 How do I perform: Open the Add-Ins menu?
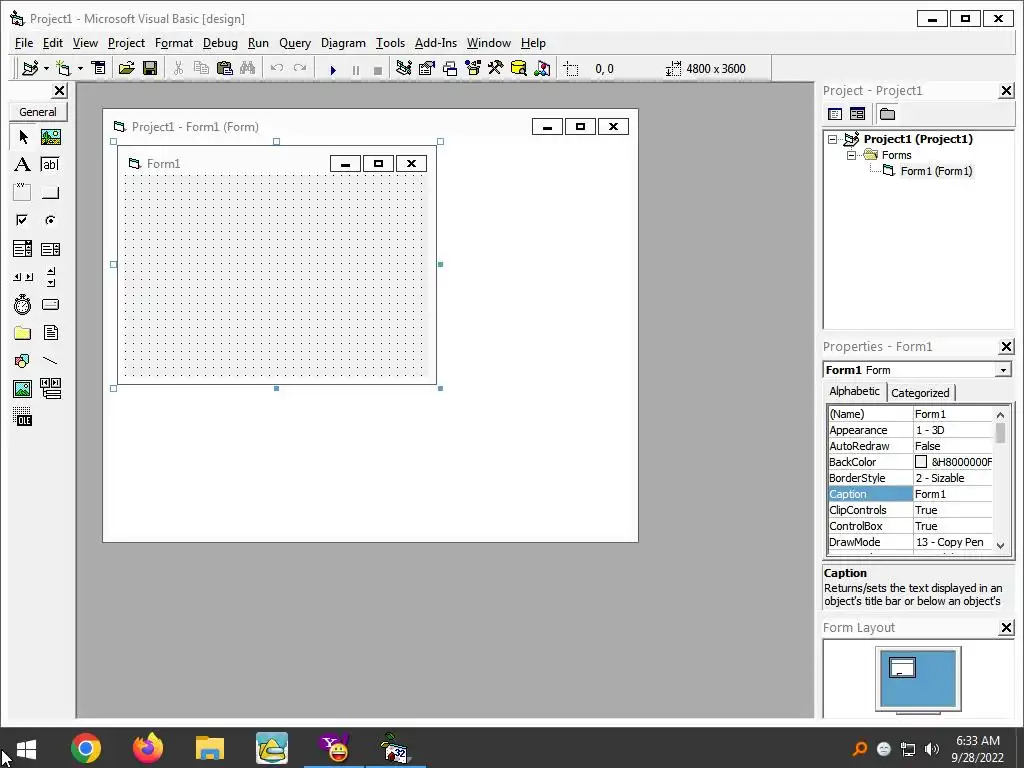click(436, 43)
